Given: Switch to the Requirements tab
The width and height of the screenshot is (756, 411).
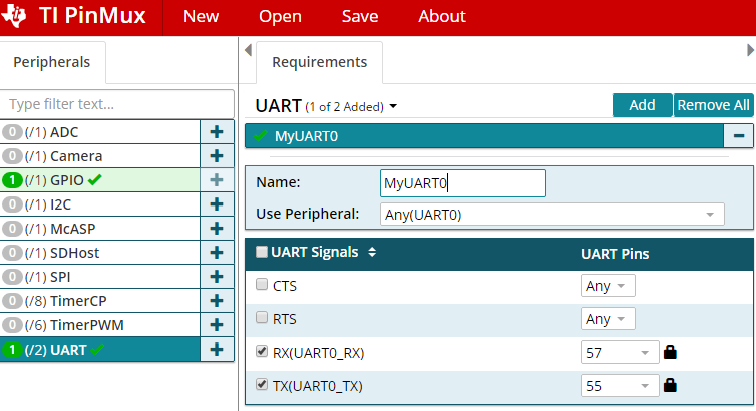Looking at the screenshot, I should [x=319, y=62].
